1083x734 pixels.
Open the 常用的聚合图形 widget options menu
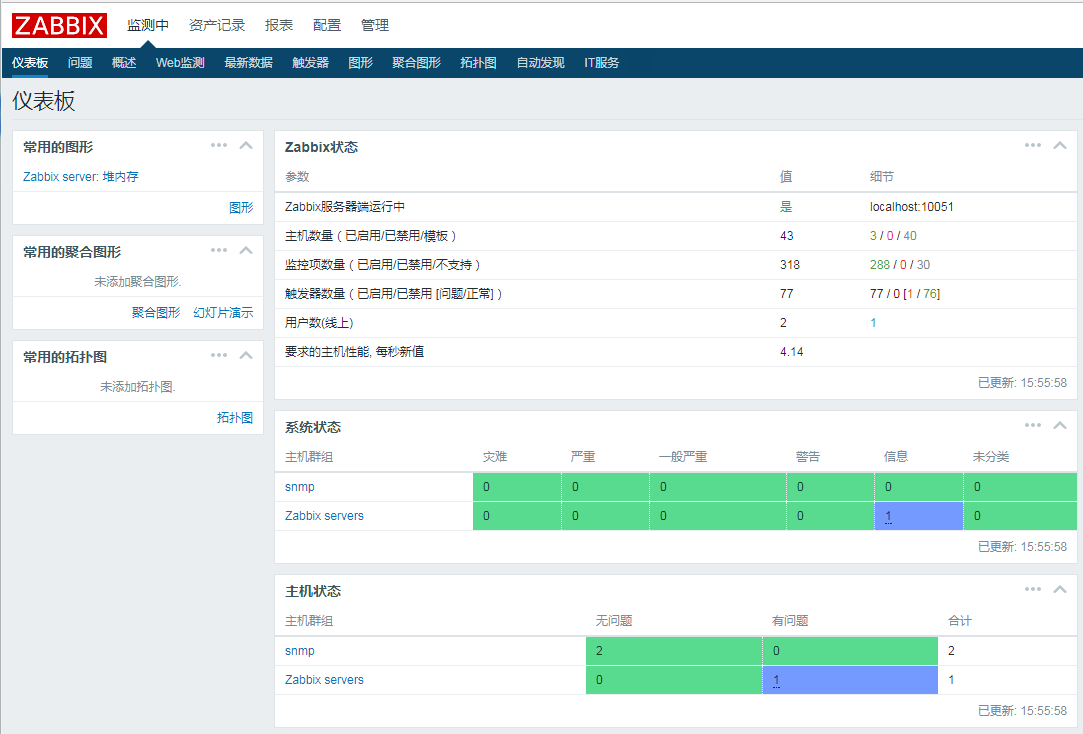(219, 250)
